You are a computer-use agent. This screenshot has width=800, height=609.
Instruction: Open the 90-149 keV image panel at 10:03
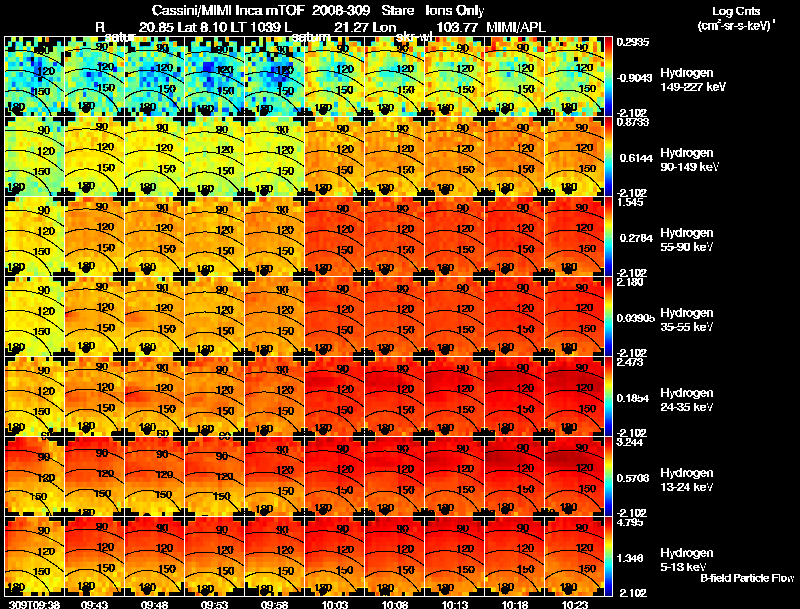click(334, 156)
